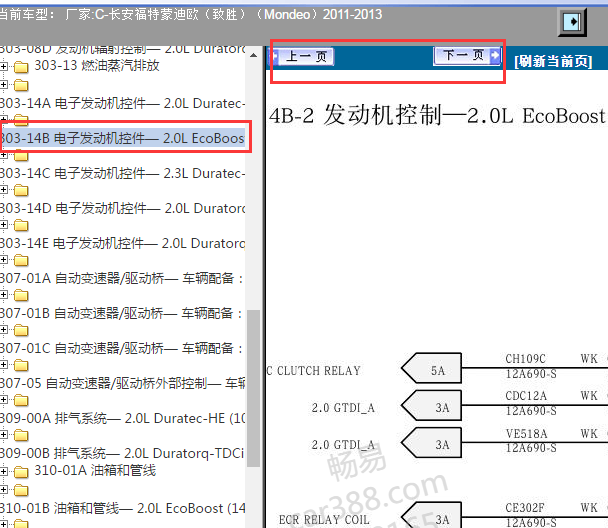This screenshot has width=608, height=528.
Task: Click wire code CH109C
Action: coord(525,359)
